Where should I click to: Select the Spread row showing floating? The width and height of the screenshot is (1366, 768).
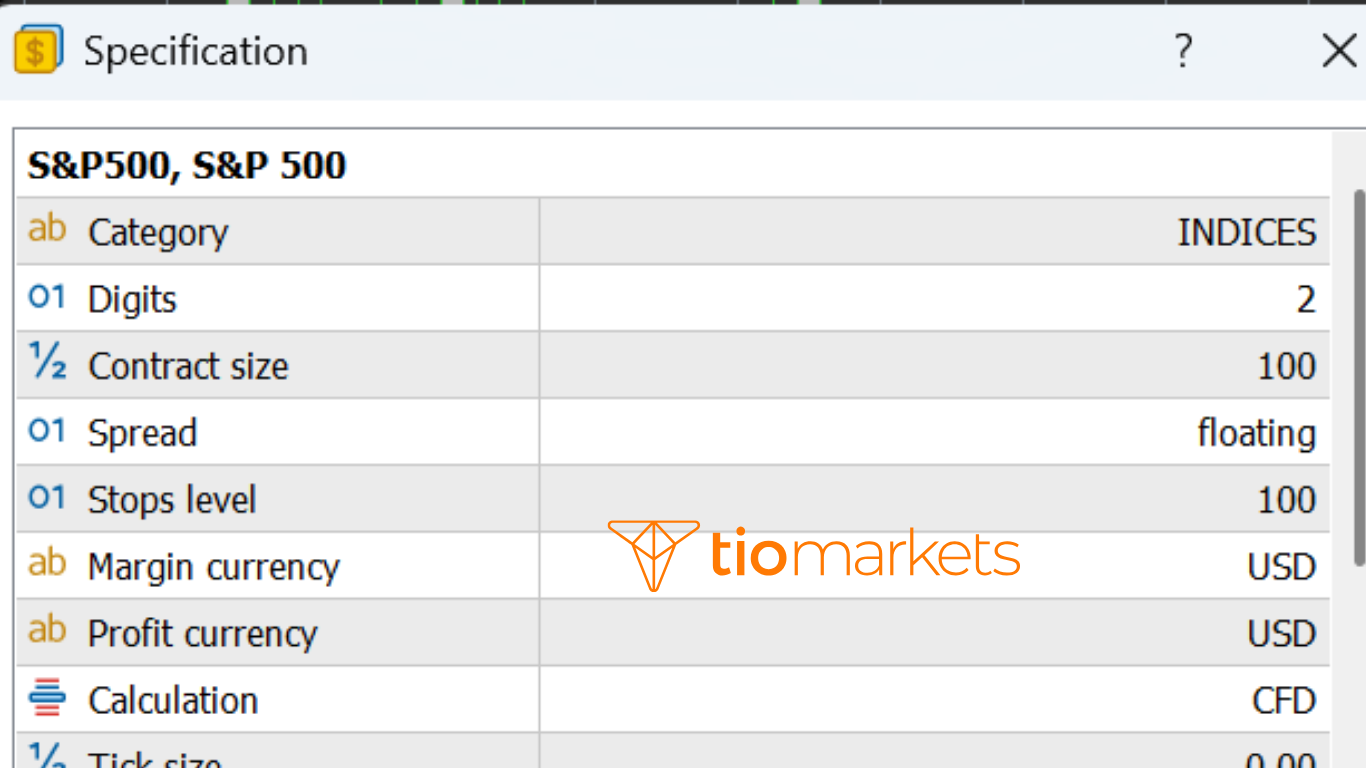(x=1257, y=432)
